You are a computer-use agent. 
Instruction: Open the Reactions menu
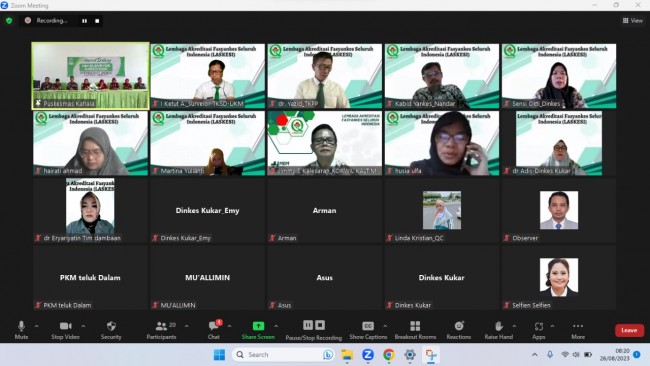458,330
